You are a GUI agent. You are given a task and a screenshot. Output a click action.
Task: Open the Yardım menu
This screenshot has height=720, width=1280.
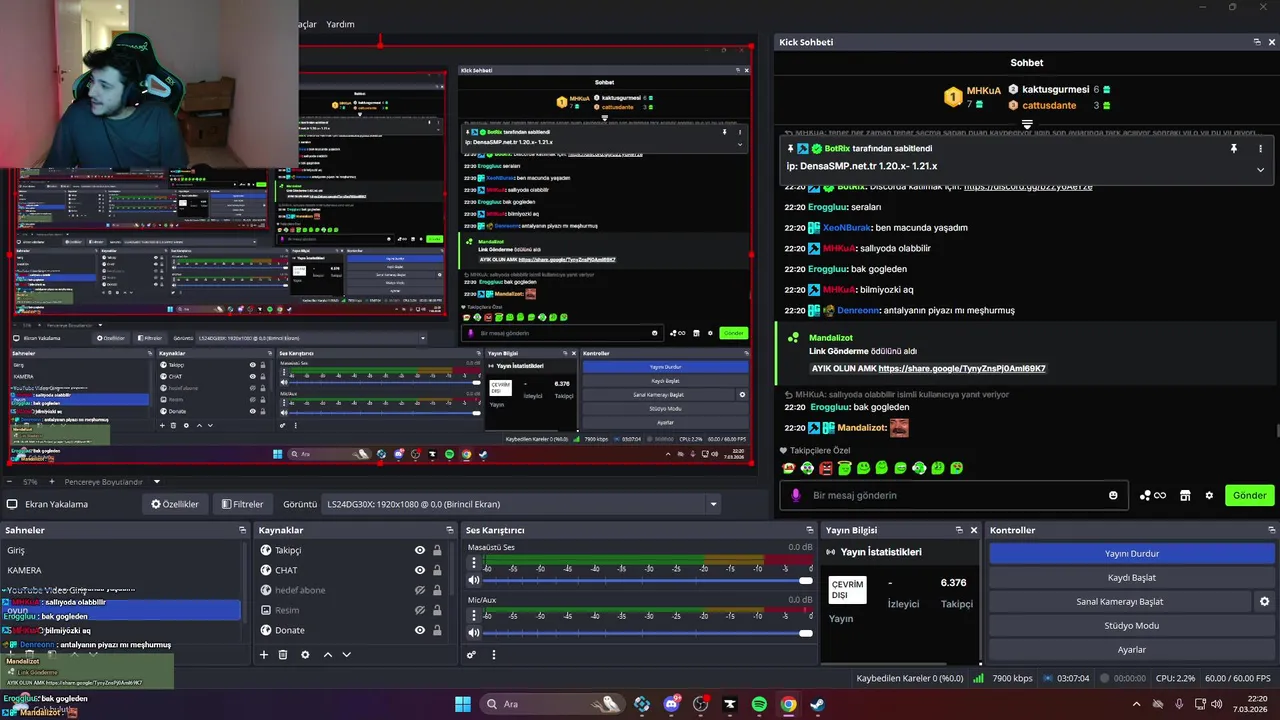[x=340, y=24]
